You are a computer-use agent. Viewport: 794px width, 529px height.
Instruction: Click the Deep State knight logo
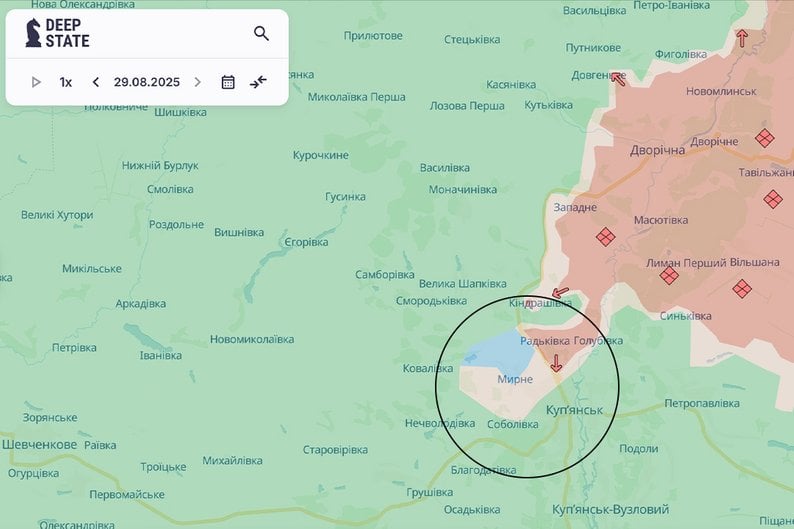(x=33, y=33)
